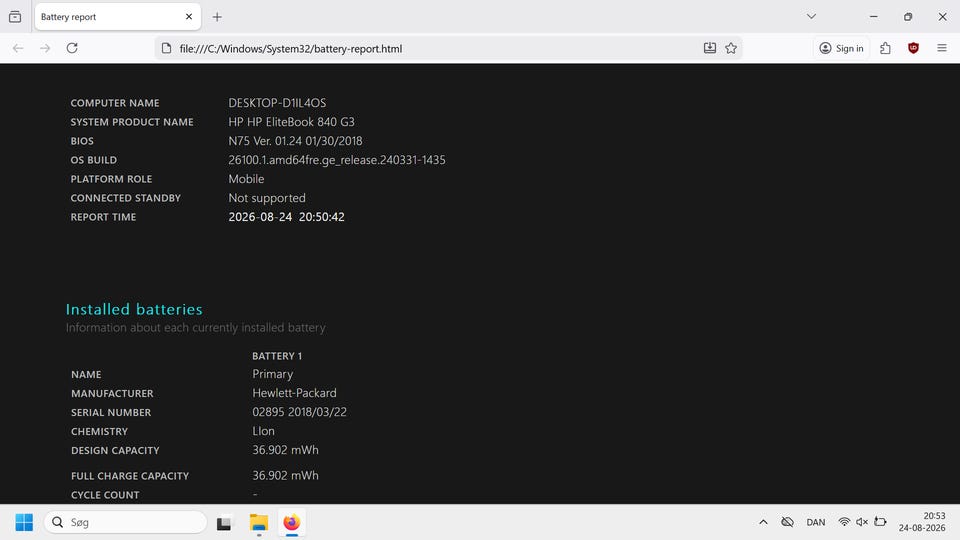This screenshot has width=960, height=540.
Task: Go back to the previous page
Action: coord(18,48)
